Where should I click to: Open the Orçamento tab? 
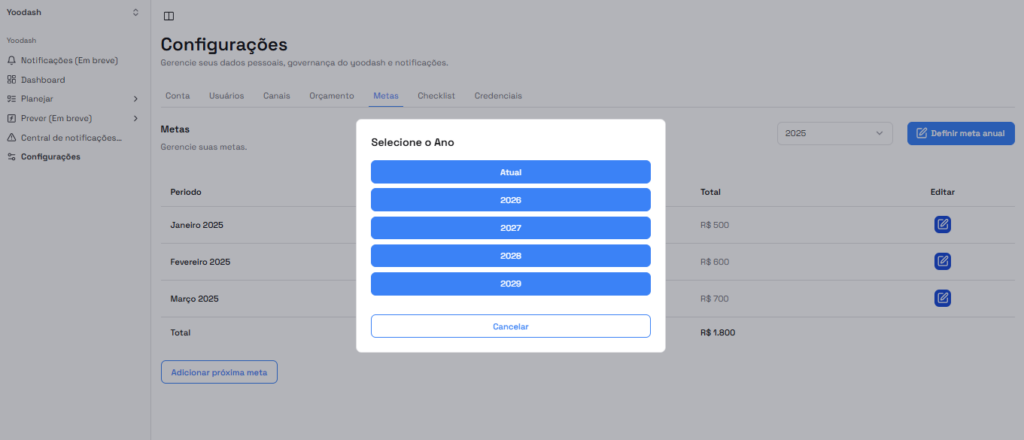click(331, 96)
